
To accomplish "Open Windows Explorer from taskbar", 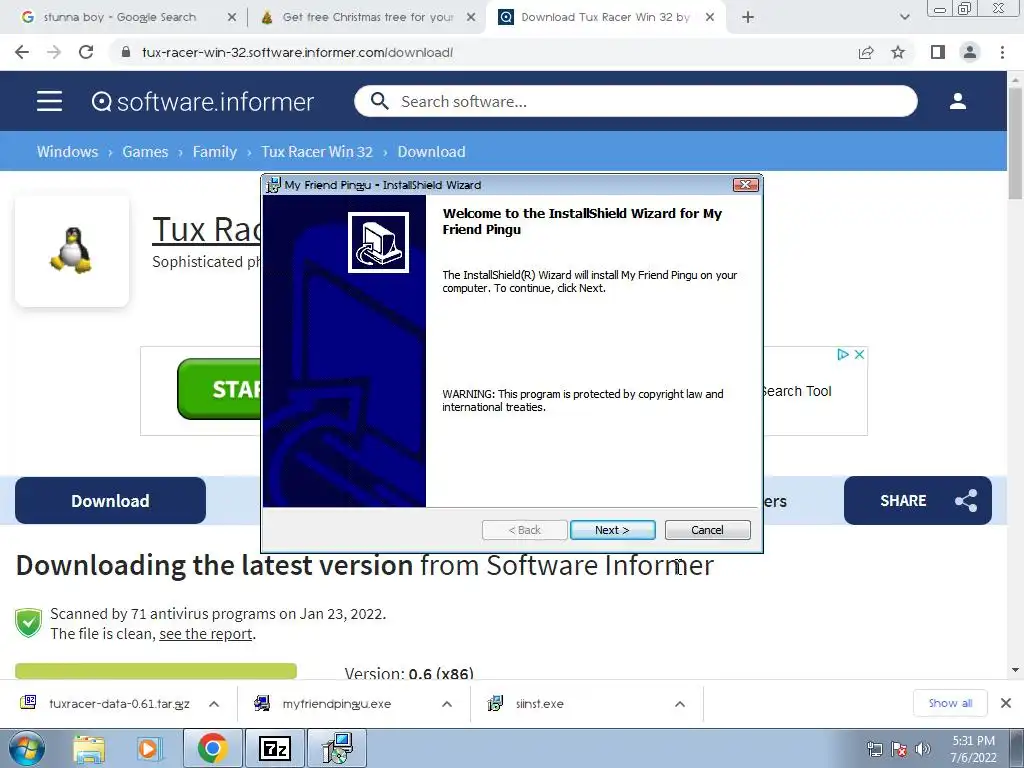I will click(x=89, y=749).
